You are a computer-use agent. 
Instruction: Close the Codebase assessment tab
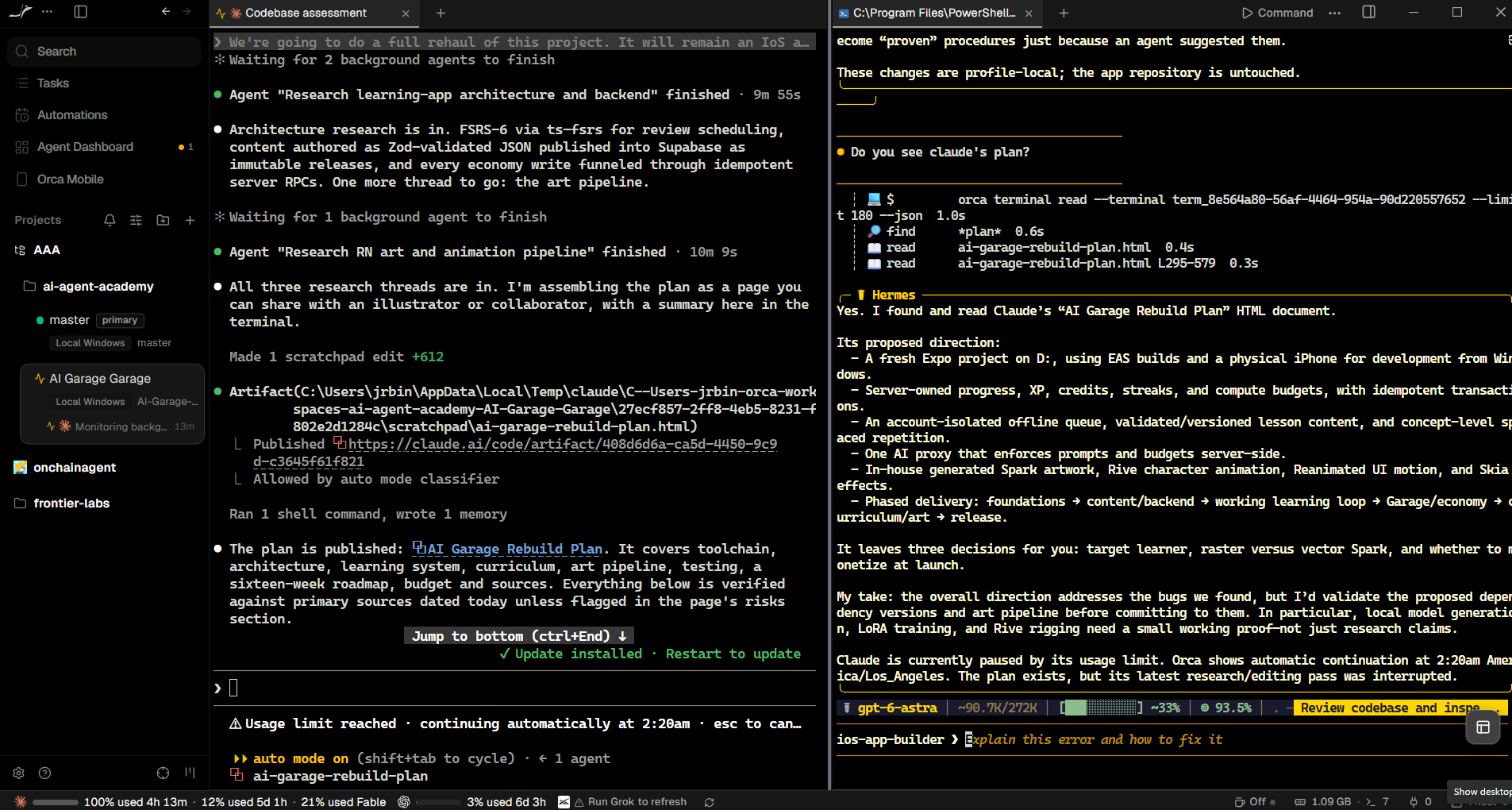pos(406,13)
